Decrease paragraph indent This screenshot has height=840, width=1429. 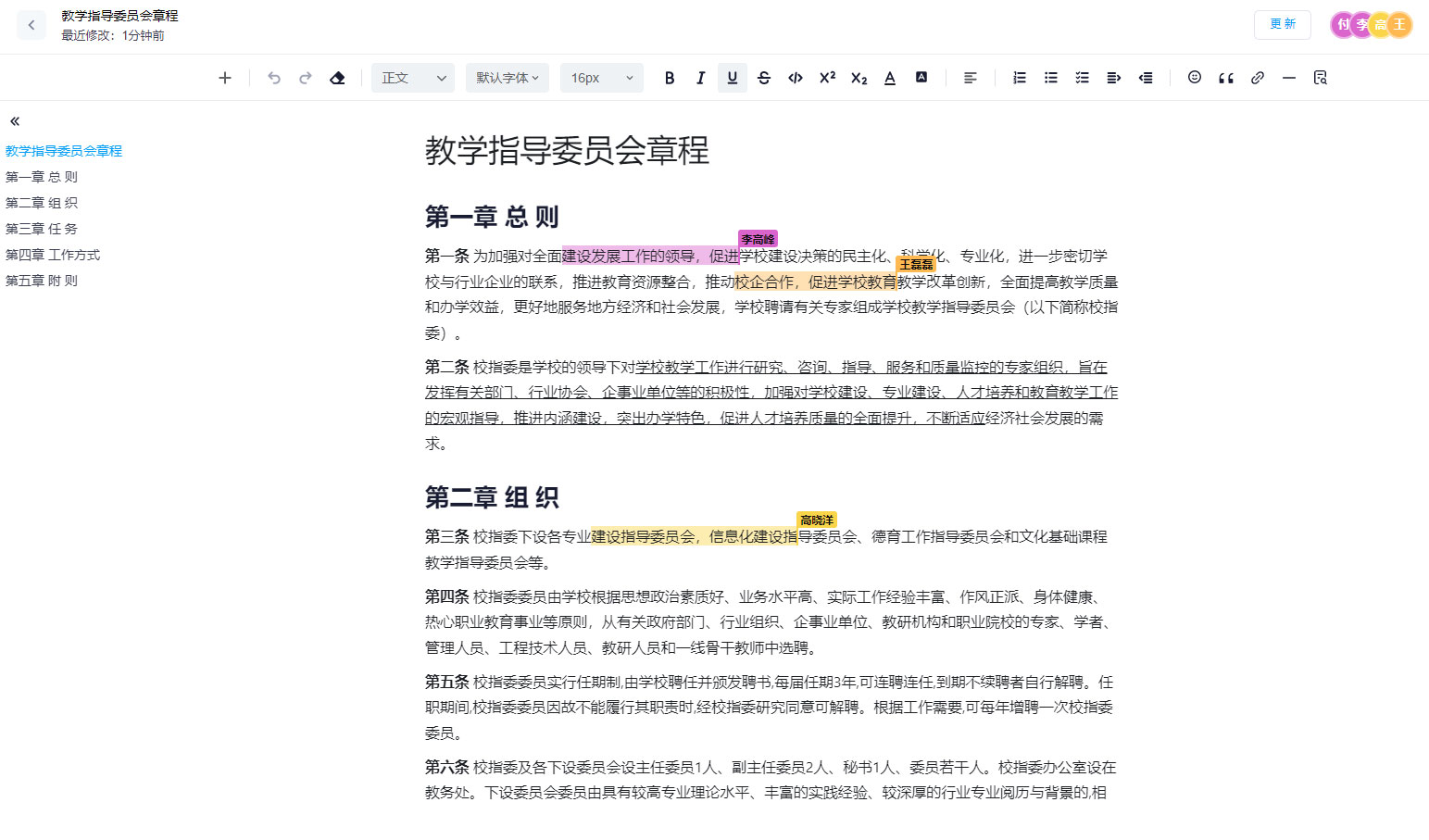1146,78
